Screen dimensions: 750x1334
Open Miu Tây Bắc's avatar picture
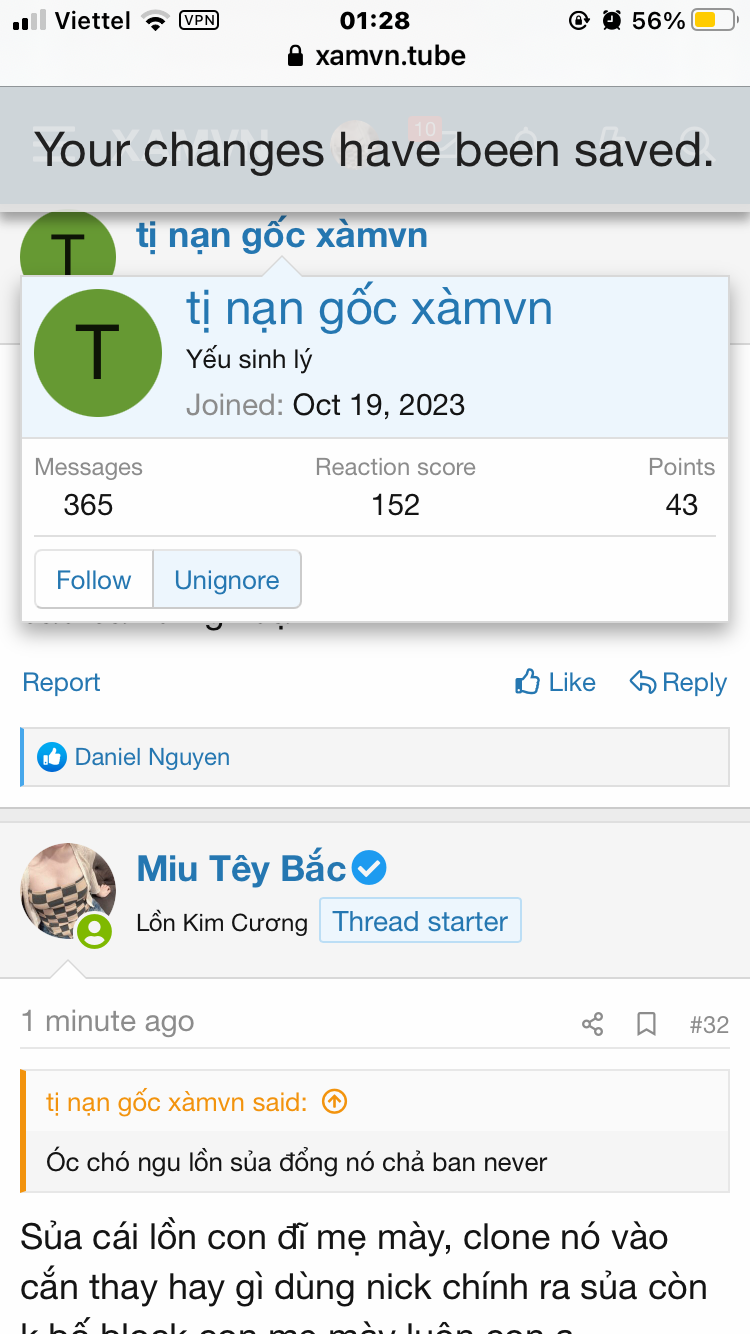pos(68,890)
